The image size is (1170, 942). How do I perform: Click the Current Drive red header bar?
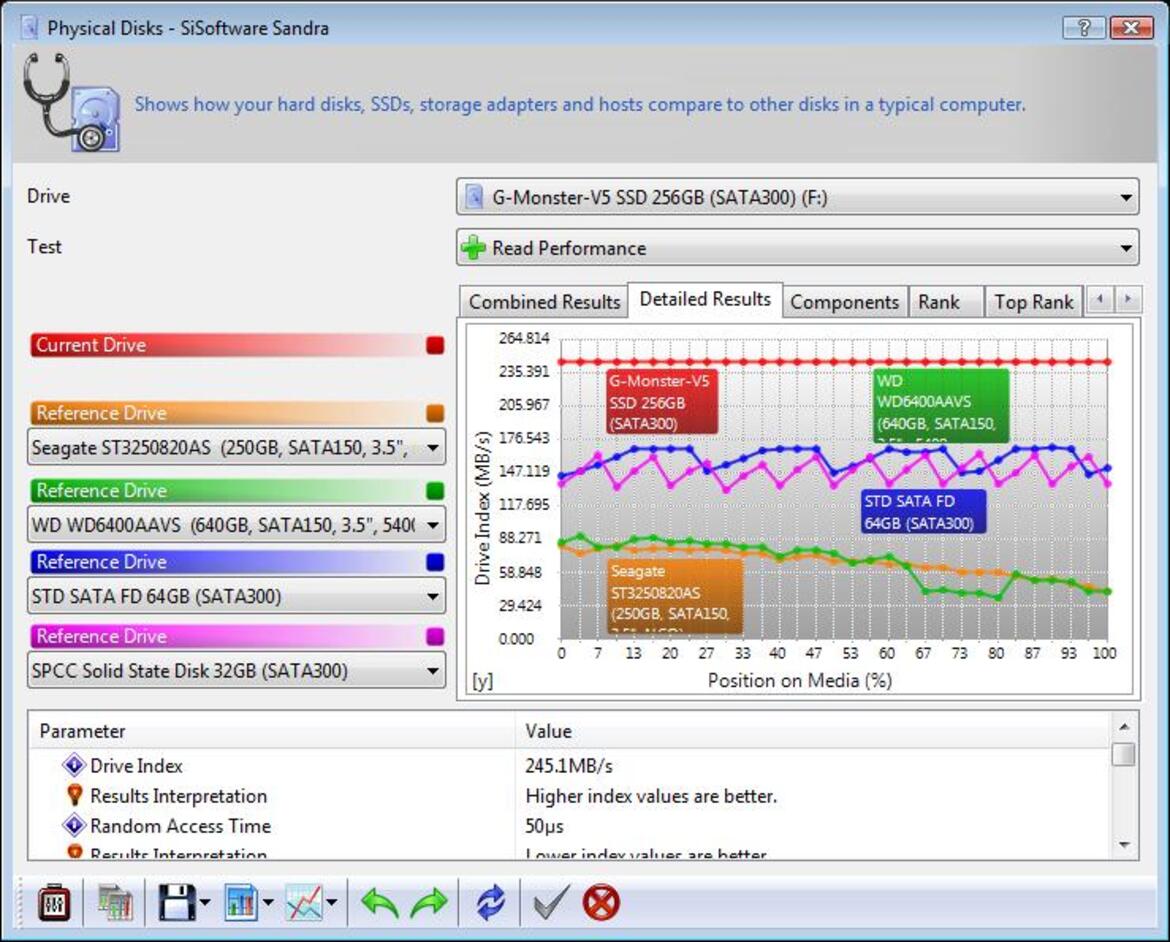[x=237, y=345]
